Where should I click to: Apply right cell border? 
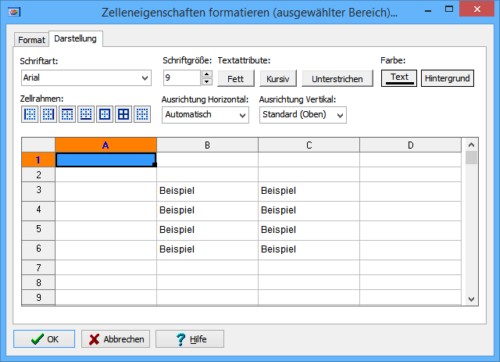(x=48, y=114)
